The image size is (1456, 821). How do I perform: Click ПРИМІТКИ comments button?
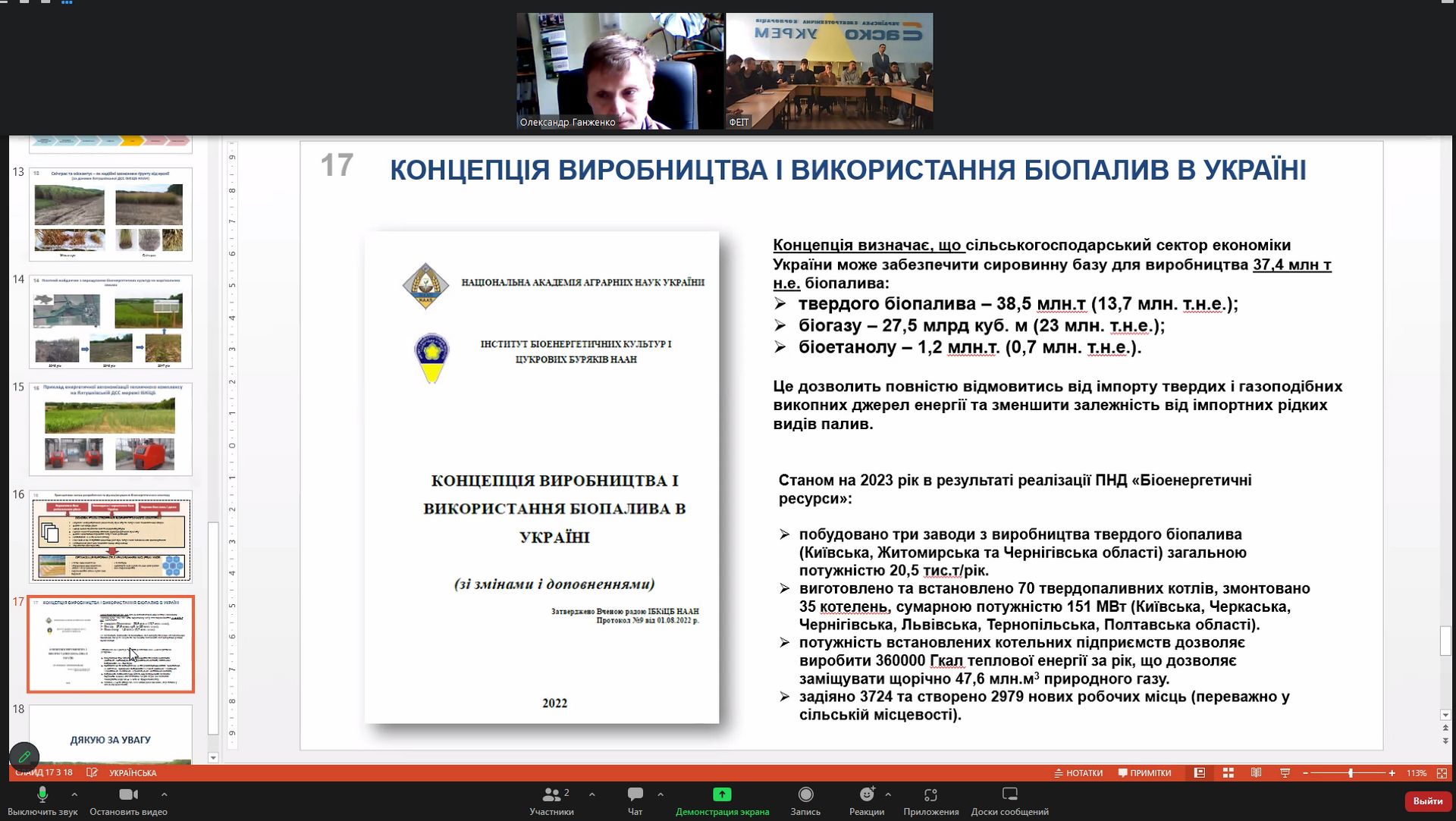point(1144,773)
